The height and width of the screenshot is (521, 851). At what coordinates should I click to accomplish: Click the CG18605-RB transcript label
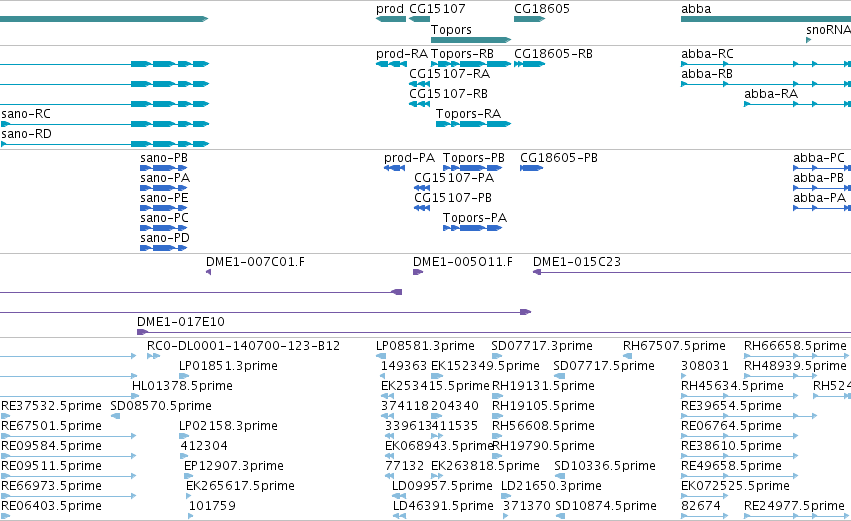click(553, 54)
